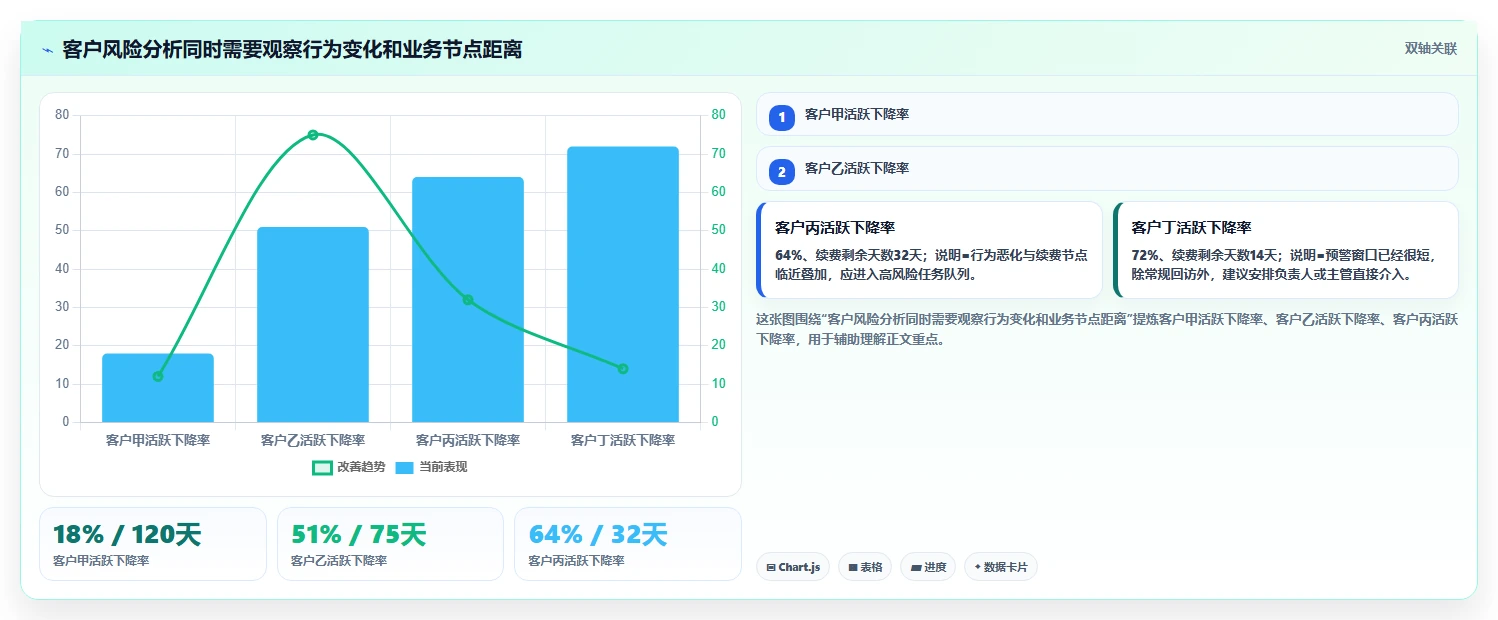1498x620 pixels.
Task: Toggle the 改善趋势 legend swatch
Action: (322, 467)
